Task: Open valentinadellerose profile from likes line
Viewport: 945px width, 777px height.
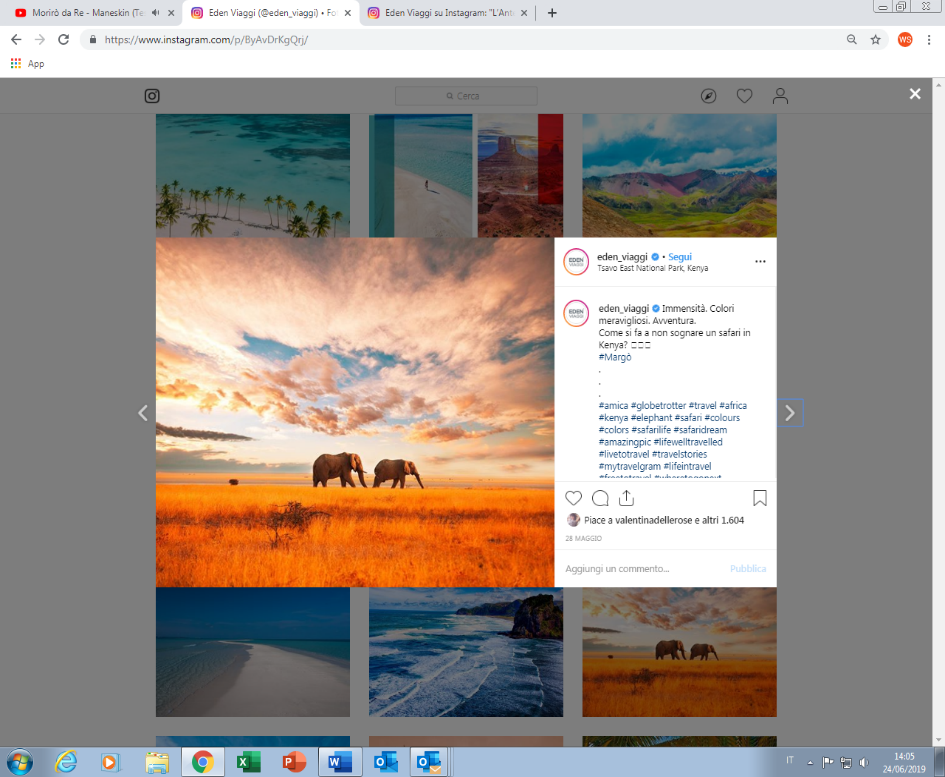Action: [653, 520]
